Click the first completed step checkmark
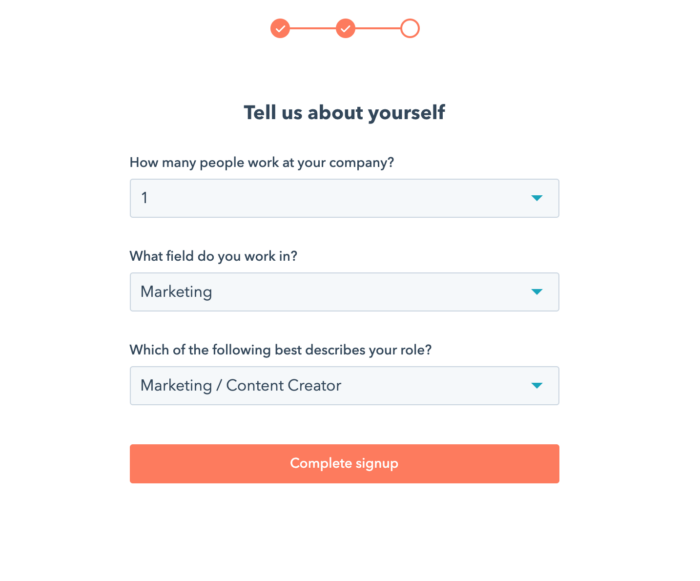This screenshot has height=581, width=700. point(280,28)
